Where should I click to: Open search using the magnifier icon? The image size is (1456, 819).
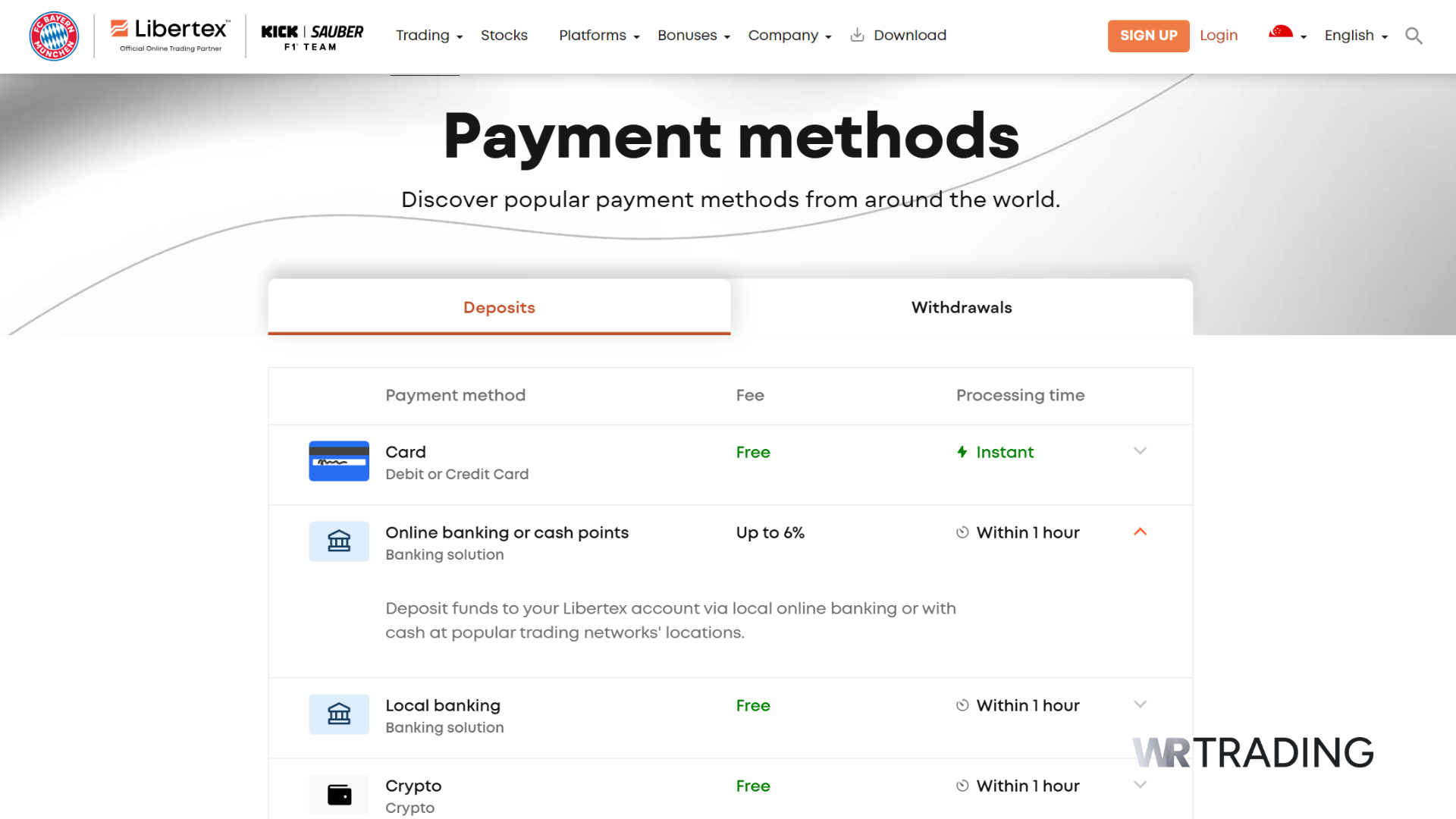coord(1414,36)
